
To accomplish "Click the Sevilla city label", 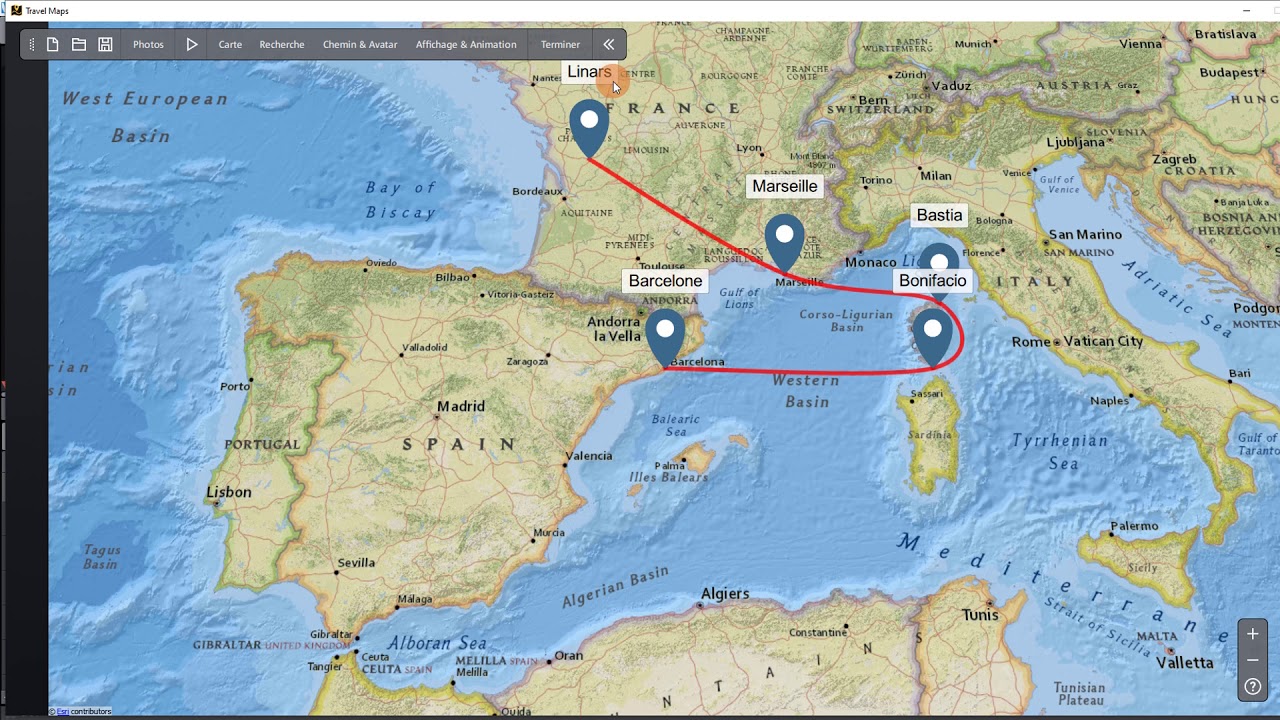I will [x=356, y=563].
